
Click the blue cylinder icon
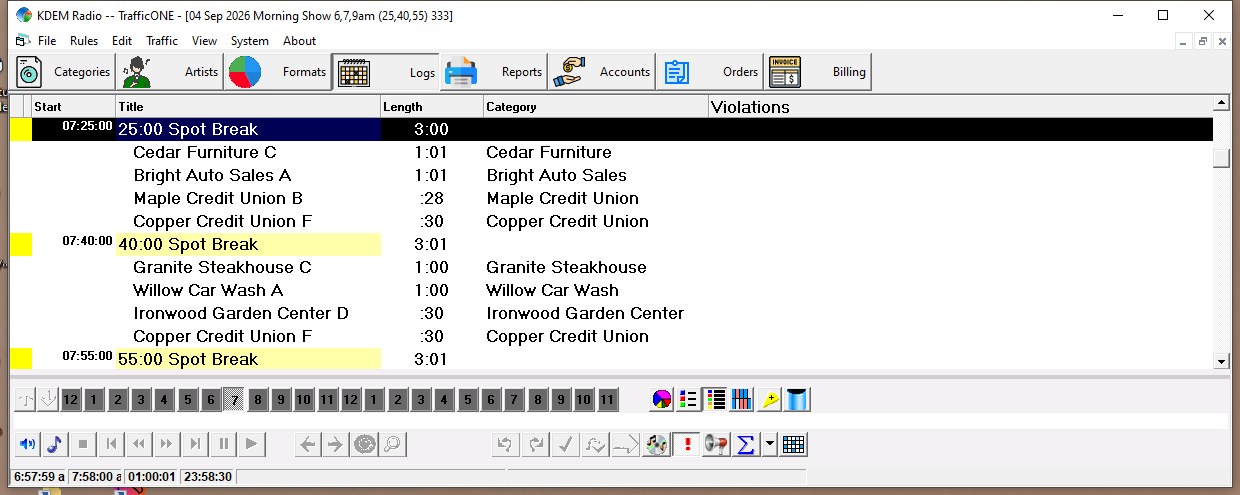797,400
